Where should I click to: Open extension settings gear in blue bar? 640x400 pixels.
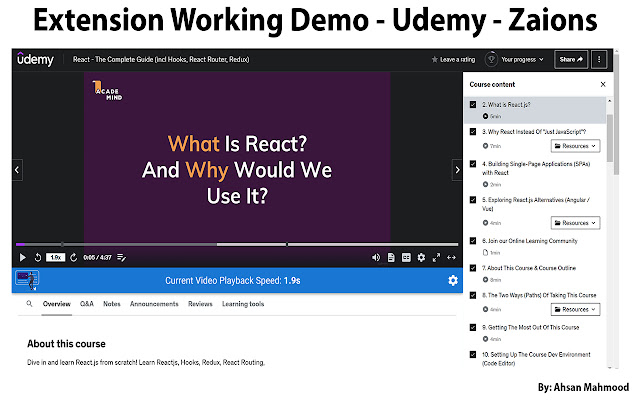click(453, 280)
